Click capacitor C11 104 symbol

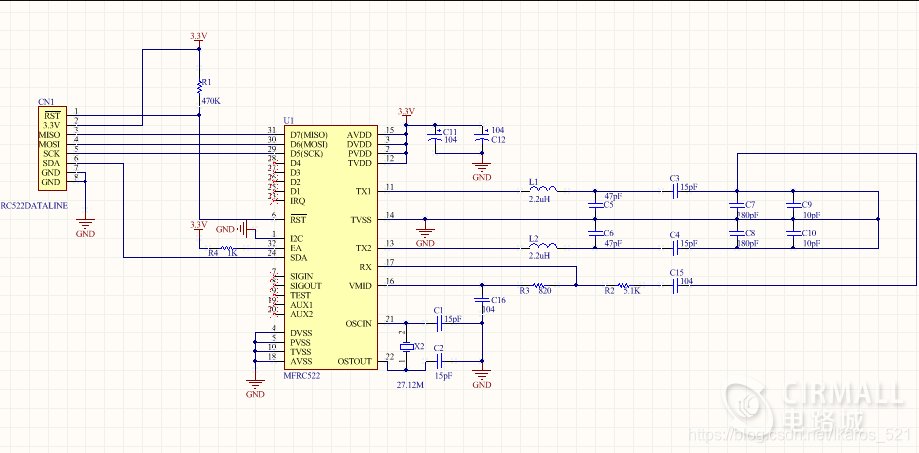(434, 138)
